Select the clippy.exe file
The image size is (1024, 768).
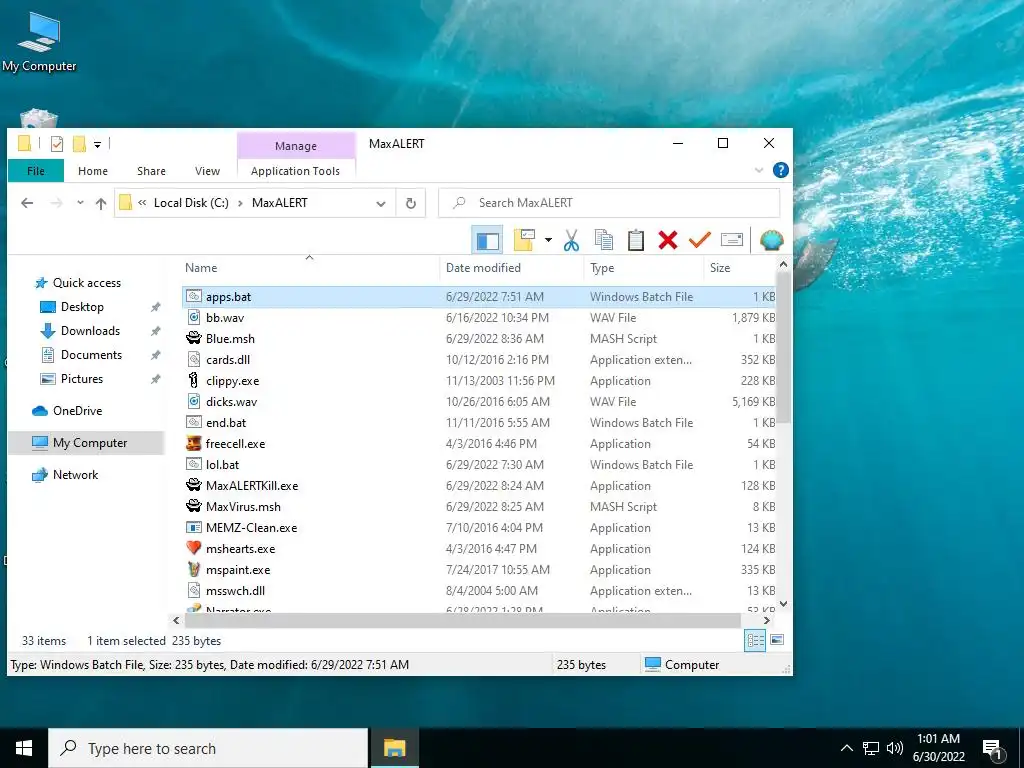tap(478, 381)
